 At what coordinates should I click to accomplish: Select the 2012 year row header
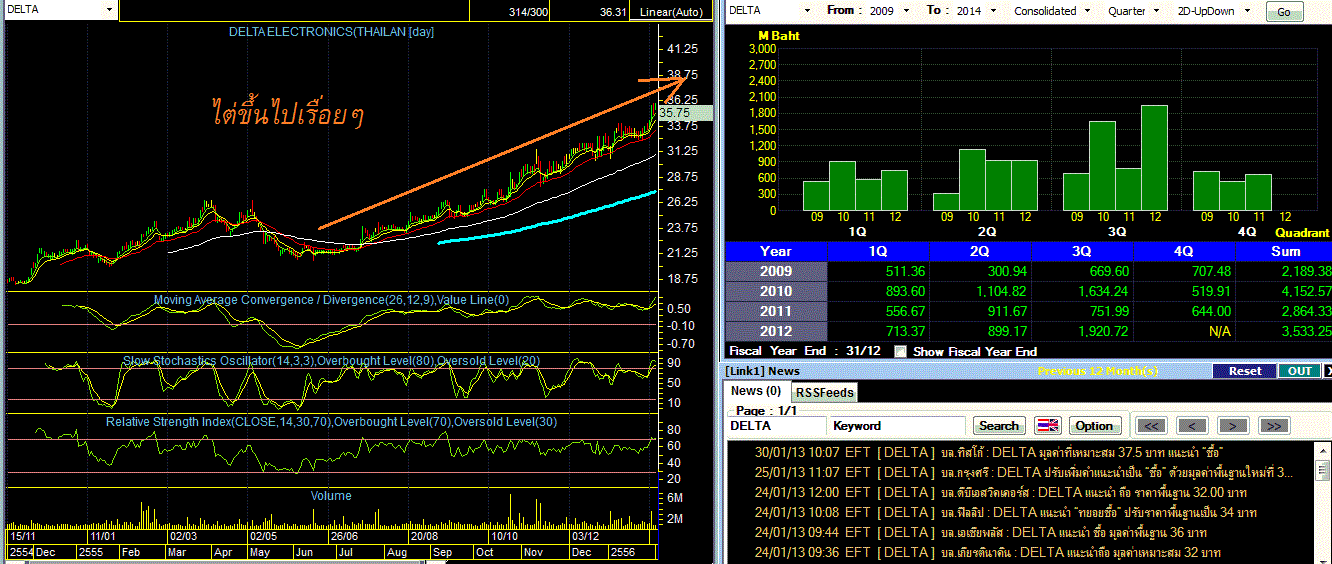(x=776, y=331)
